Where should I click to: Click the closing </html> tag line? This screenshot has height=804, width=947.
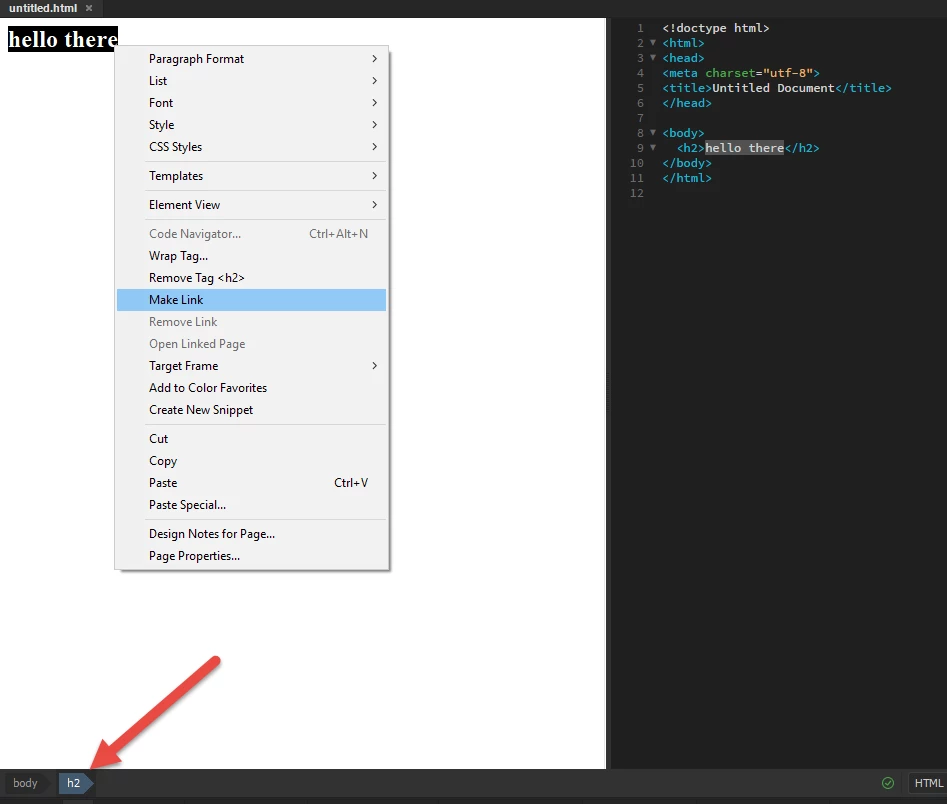click(687, 178)
